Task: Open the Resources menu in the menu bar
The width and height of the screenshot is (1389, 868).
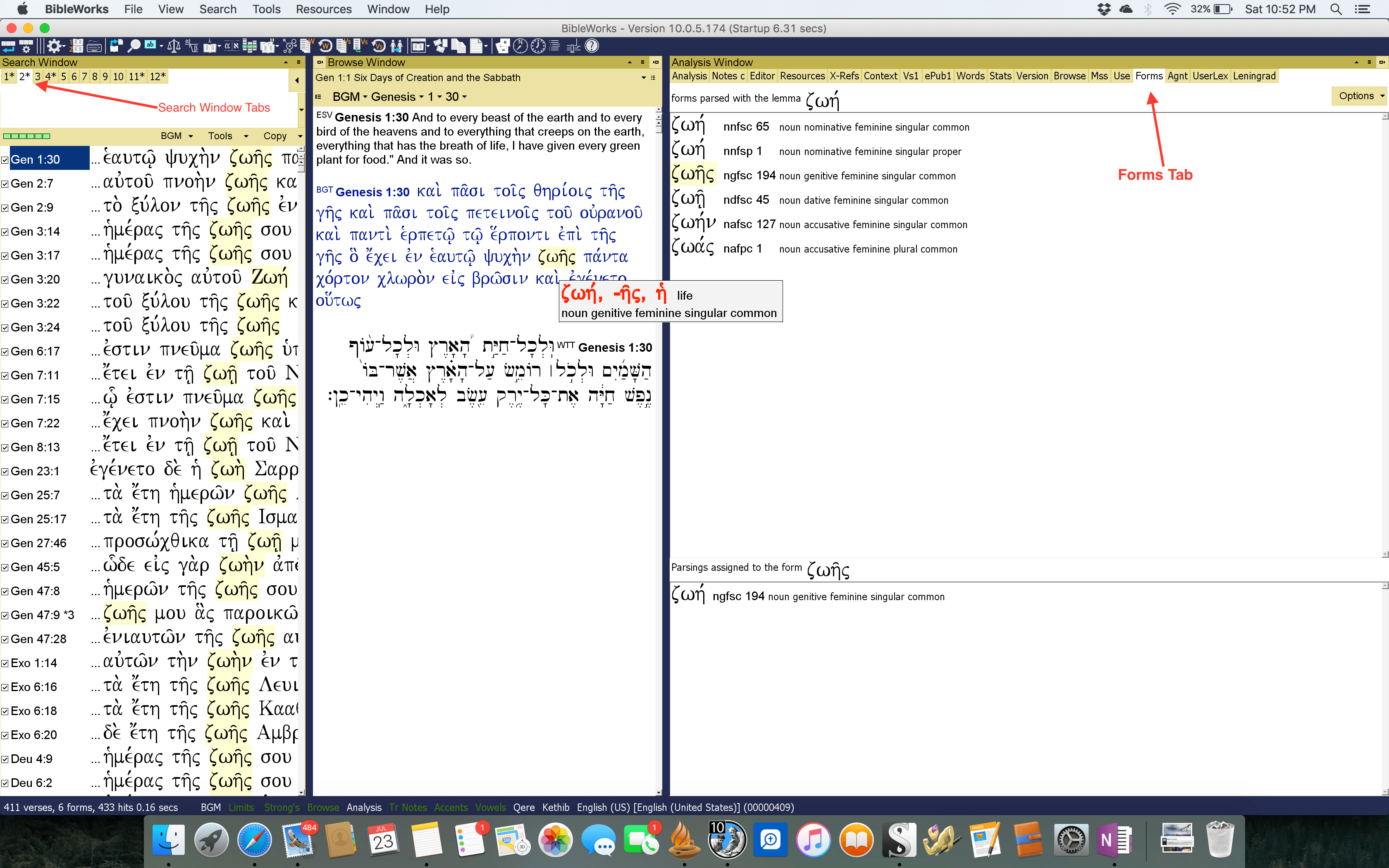Action: [324, 9]
